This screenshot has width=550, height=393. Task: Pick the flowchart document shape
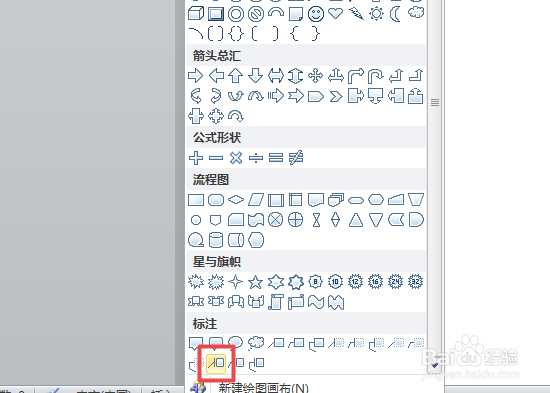point(316,200)
